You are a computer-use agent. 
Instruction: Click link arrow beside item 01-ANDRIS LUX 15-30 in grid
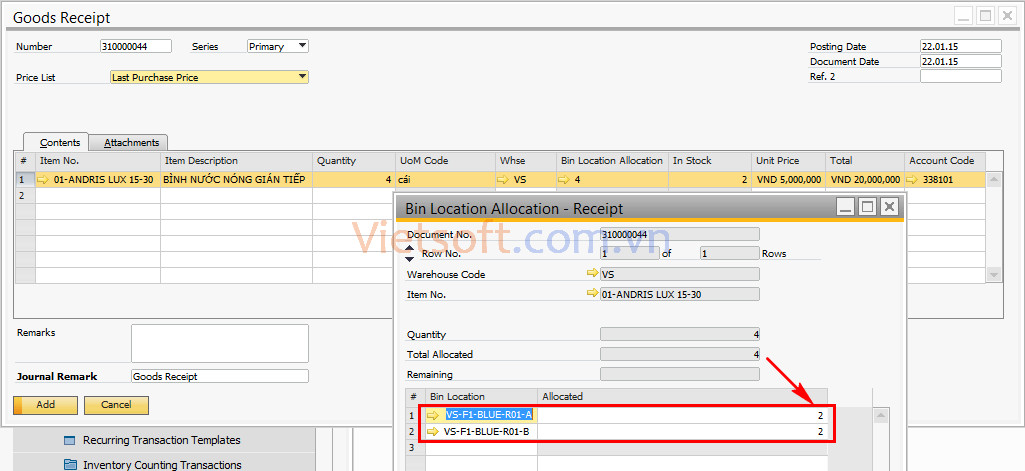[43, 180]
